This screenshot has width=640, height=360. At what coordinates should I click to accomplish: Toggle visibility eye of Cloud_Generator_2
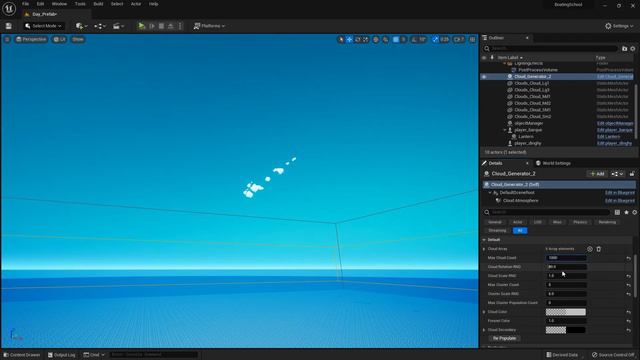[x=484, y=77]
